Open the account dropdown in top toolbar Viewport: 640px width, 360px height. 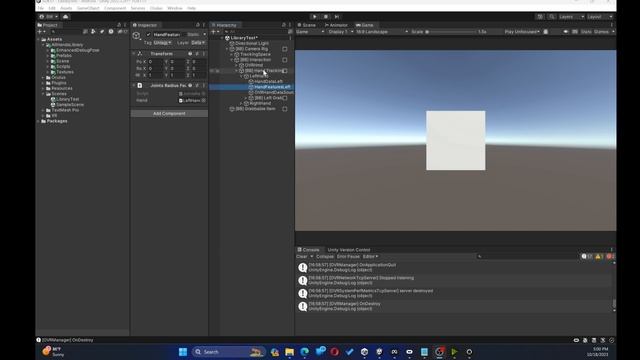49,17
